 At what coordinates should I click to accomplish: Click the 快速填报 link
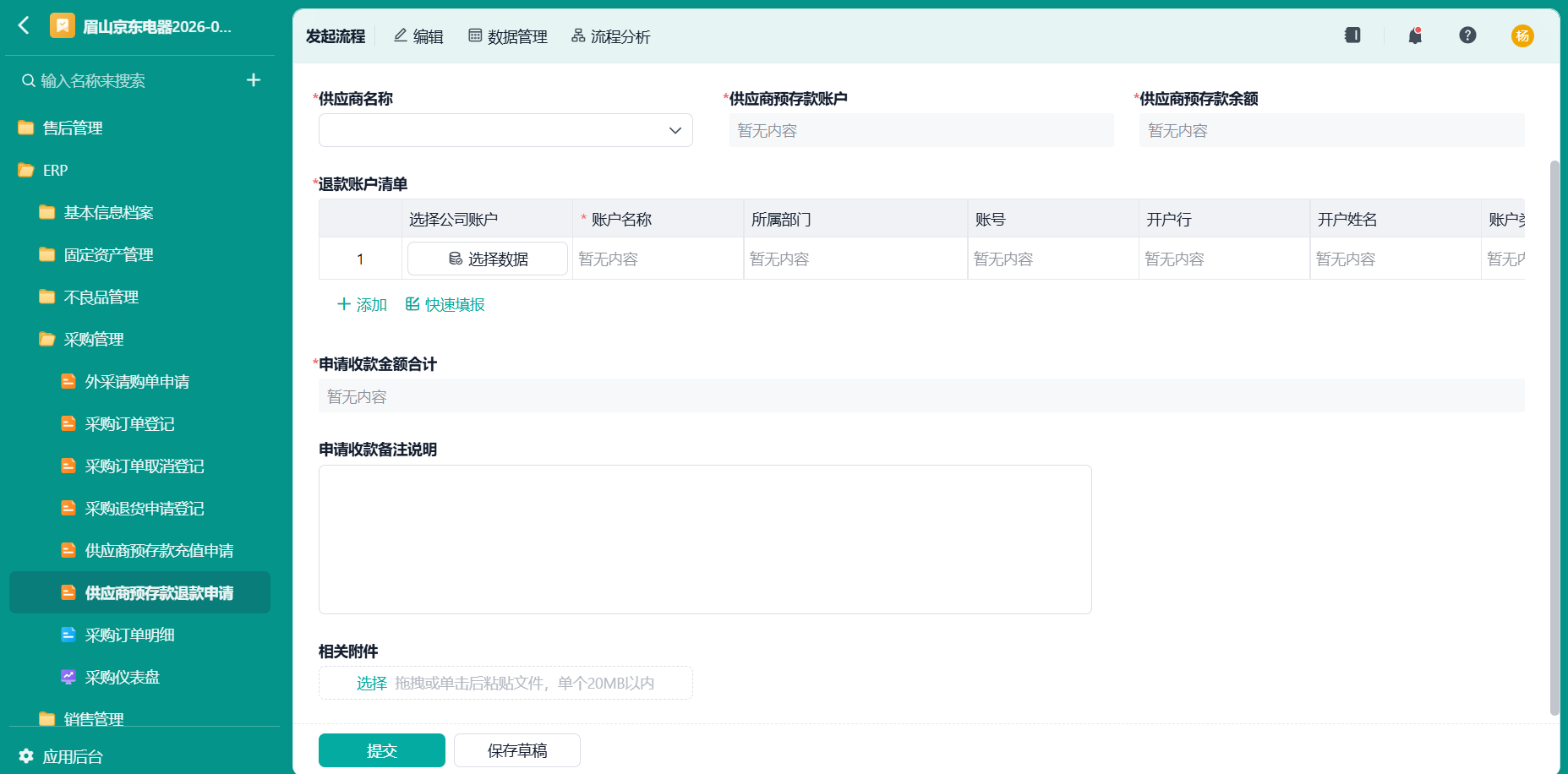tap(445, 304)
